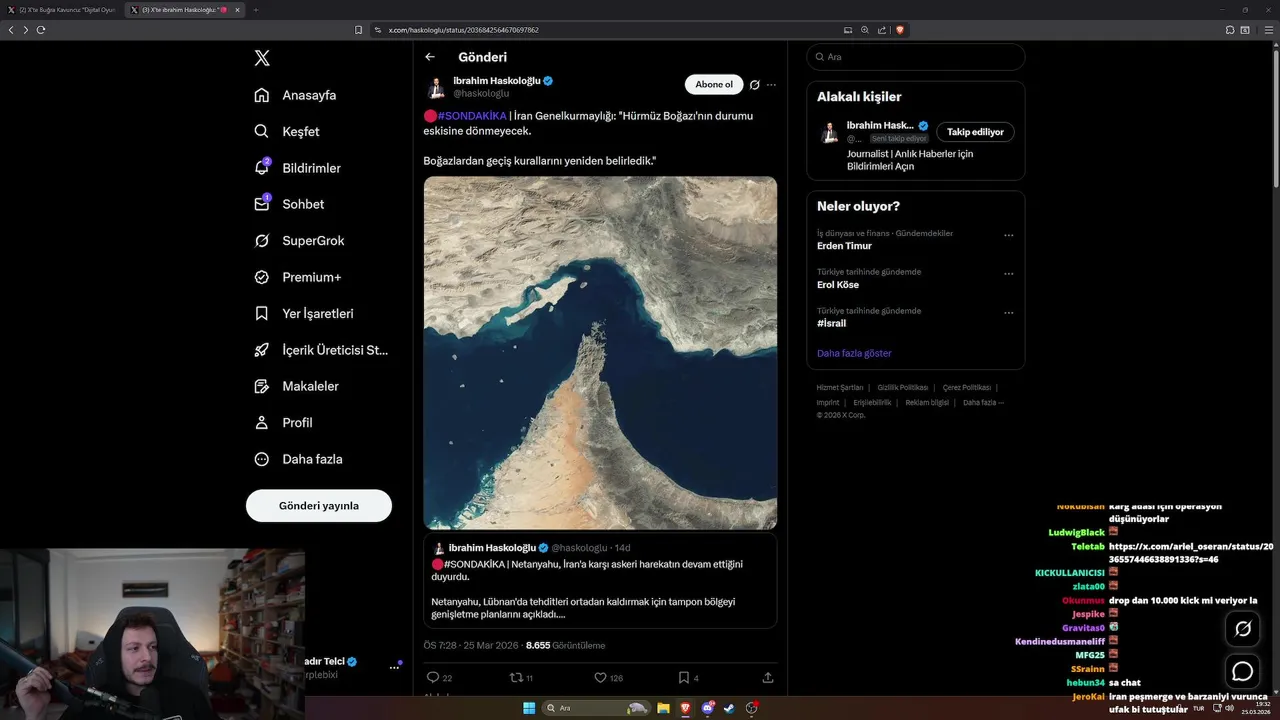The height and width of the screenshot is (720, 1280).
Task: Open Erol Köse trend
Action: [838, 285]
